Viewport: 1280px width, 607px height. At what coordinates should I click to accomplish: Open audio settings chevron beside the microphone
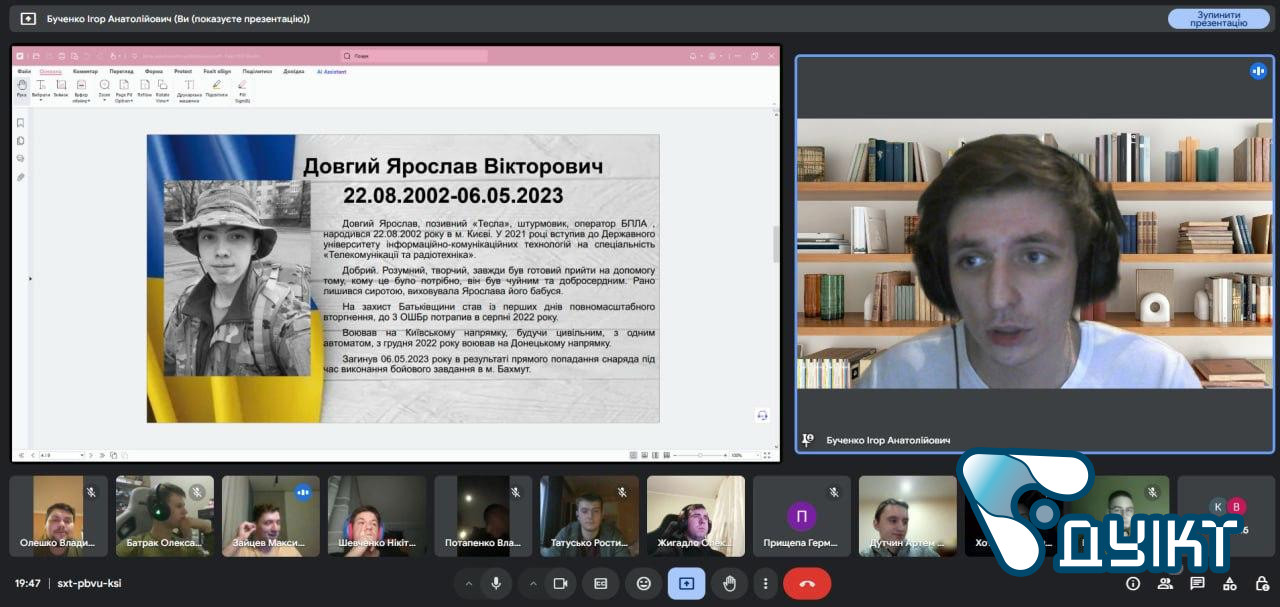468,583
